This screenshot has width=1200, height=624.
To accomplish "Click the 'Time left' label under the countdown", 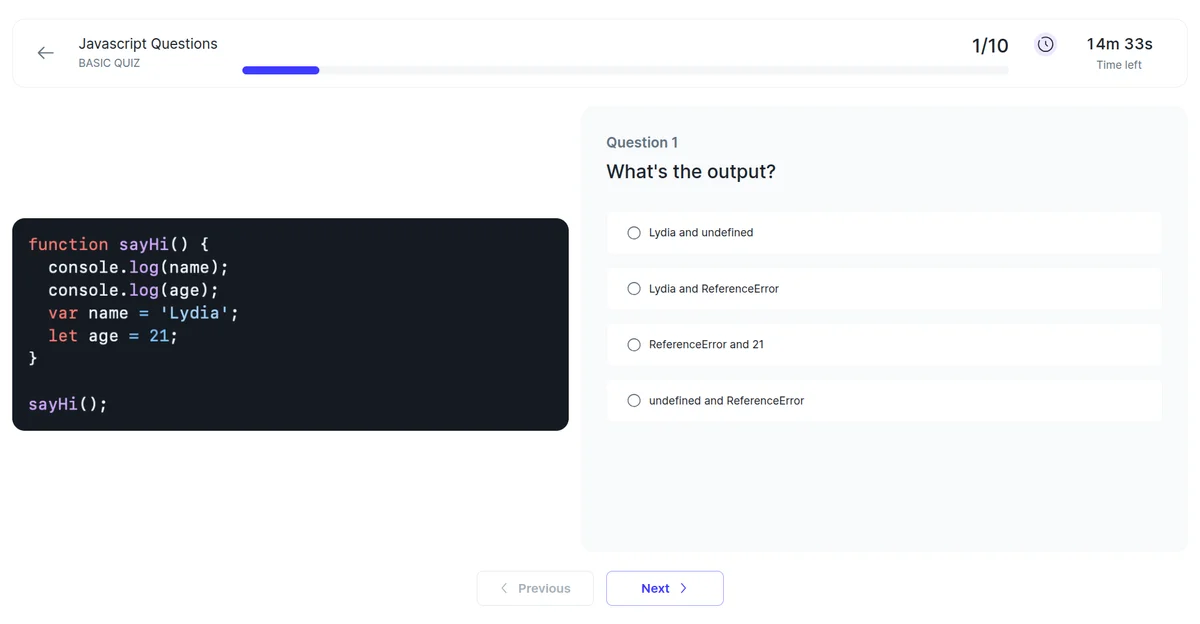I will (x=1118, y=64).
